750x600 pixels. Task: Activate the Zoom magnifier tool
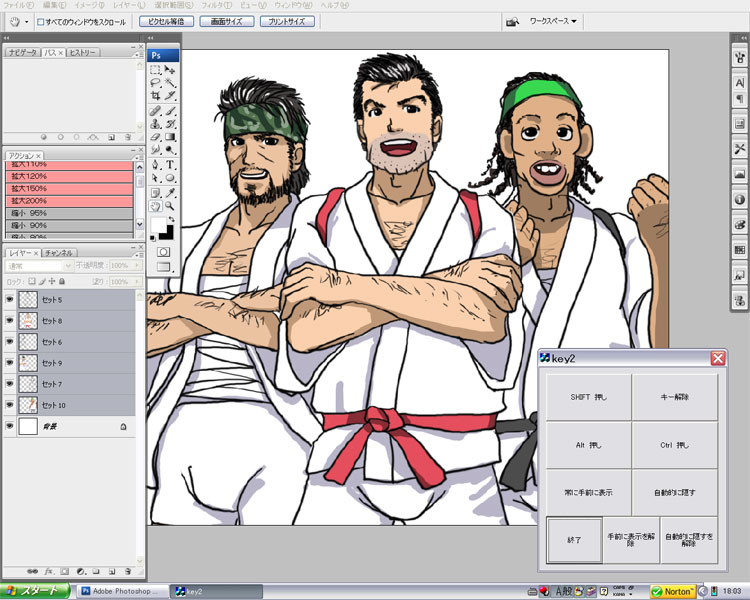pos(170,205)
